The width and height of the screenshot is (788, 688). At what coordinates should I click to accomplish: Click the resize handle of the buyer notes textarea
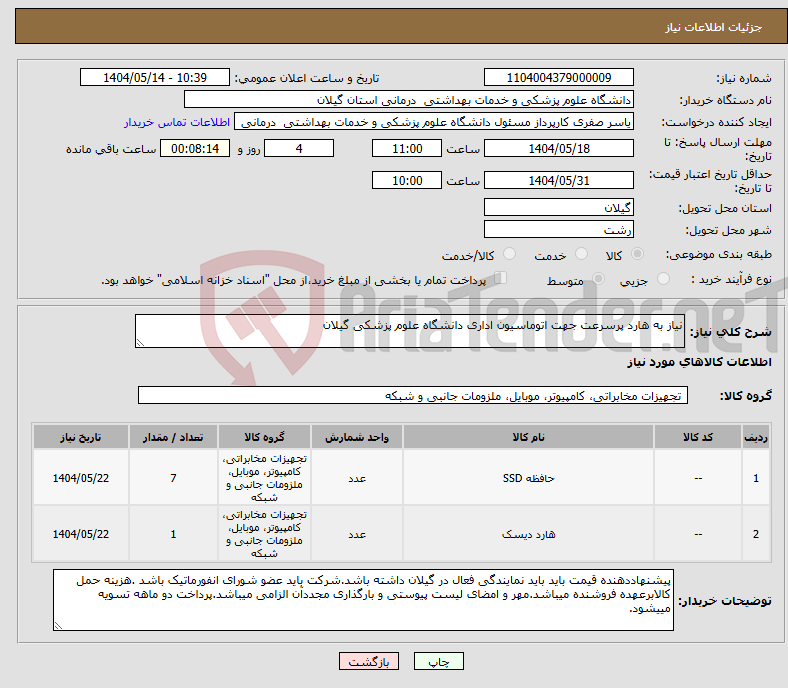pyautogui.click(x=58, y=625)
